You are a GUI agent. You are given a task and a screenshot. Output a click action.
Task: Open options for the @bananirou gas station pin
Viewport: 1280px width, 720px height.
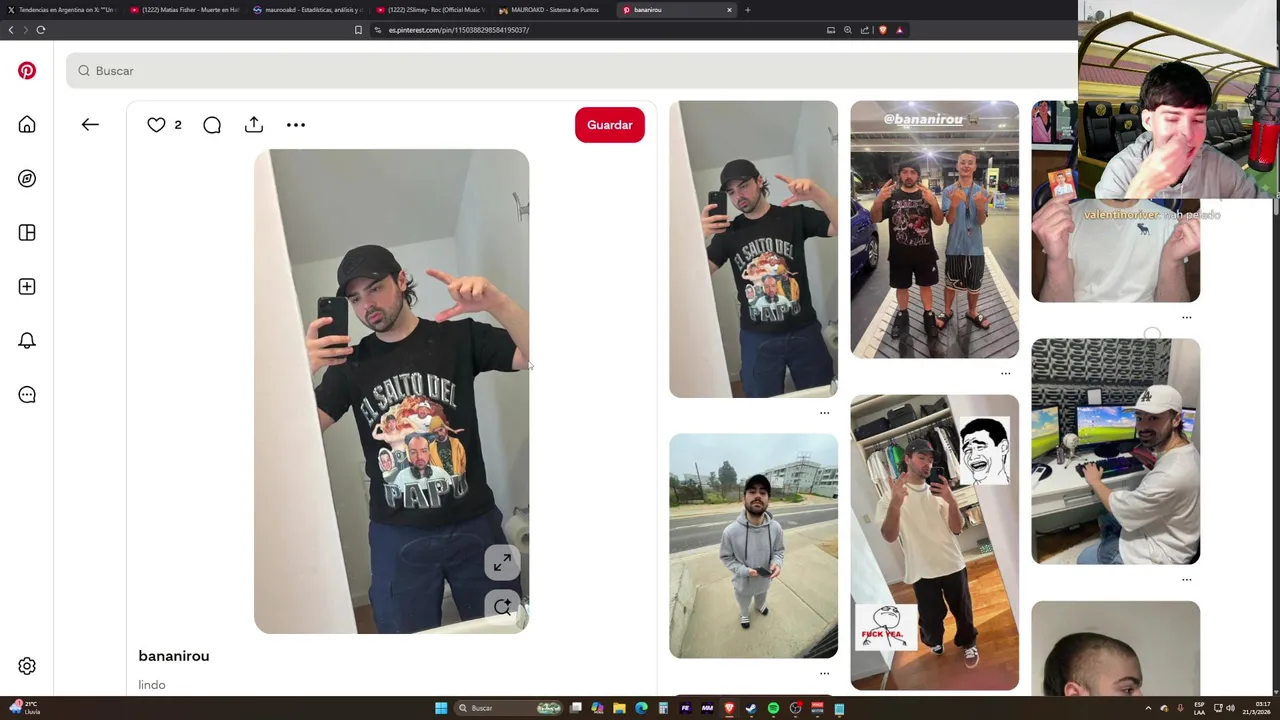point(1006,373)
